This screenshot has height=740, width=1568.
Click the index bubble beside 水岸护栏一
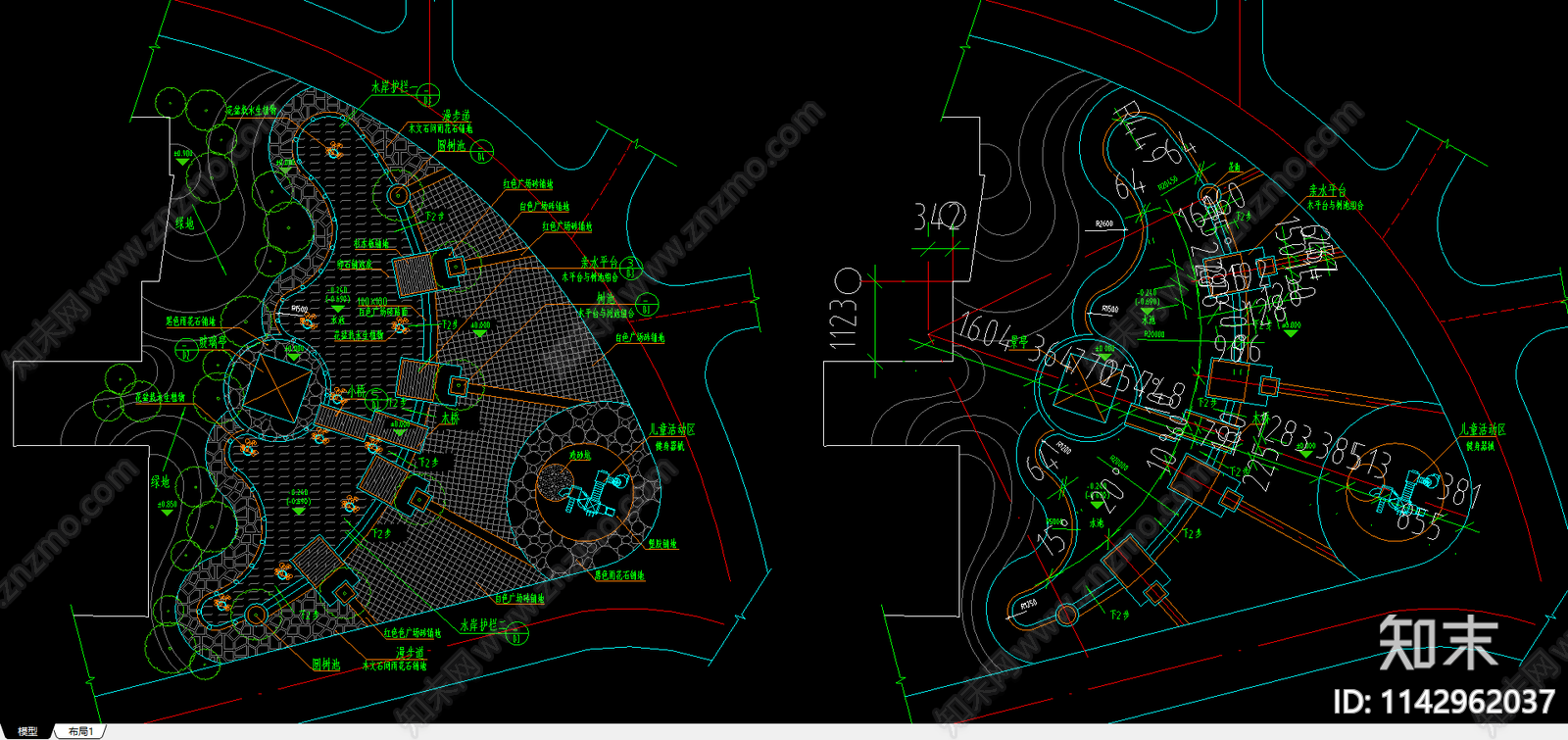tap(427, 95)
